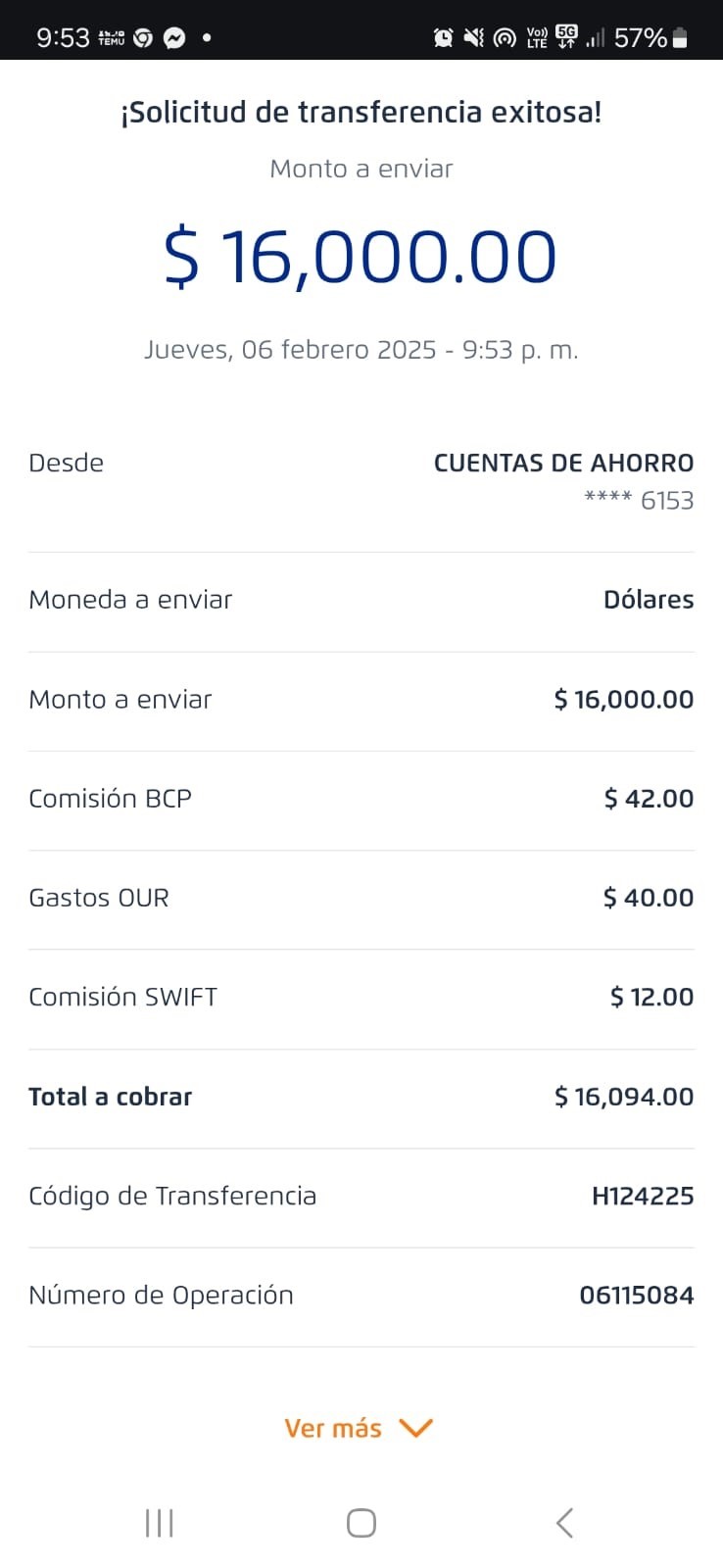The width and height of the screenshot is (723, 1568).
Task: Tap the muted sound status icon
Action: [x=474, y=38]
